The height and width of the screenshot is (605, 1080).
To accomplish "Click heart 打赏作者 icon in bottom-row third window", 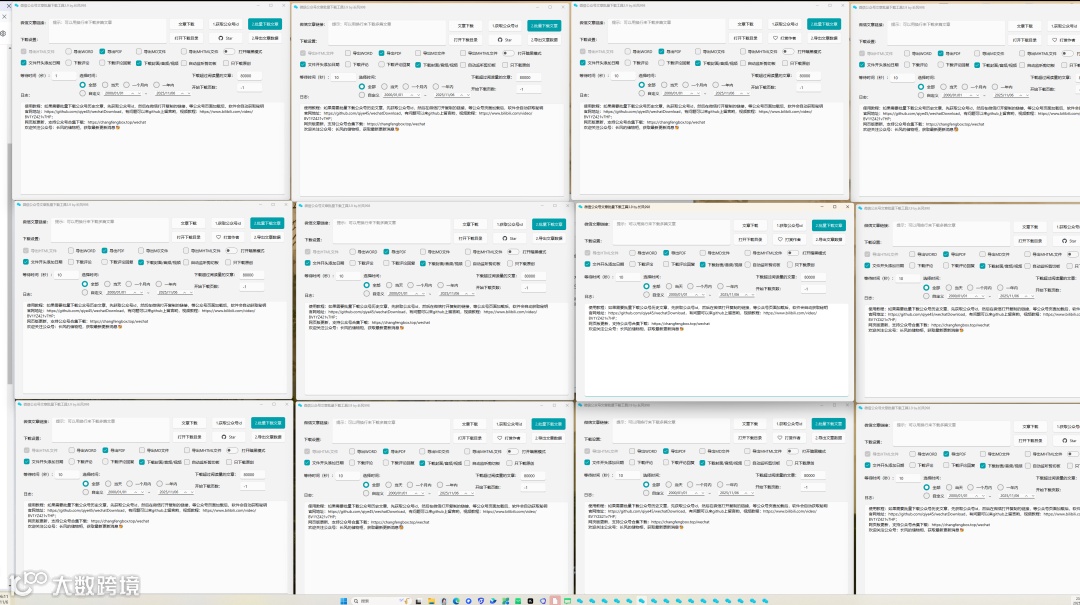I will 780,438.
